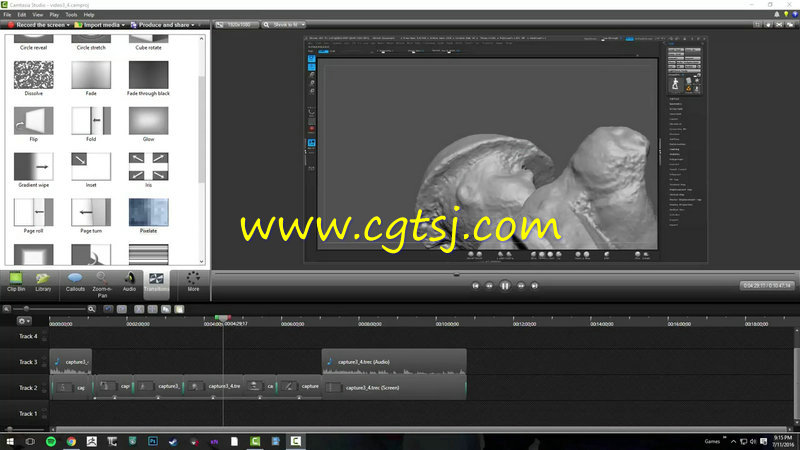Click the Import media button
Image resolution: width=800 pixels, height=450 pixels.
97,24
